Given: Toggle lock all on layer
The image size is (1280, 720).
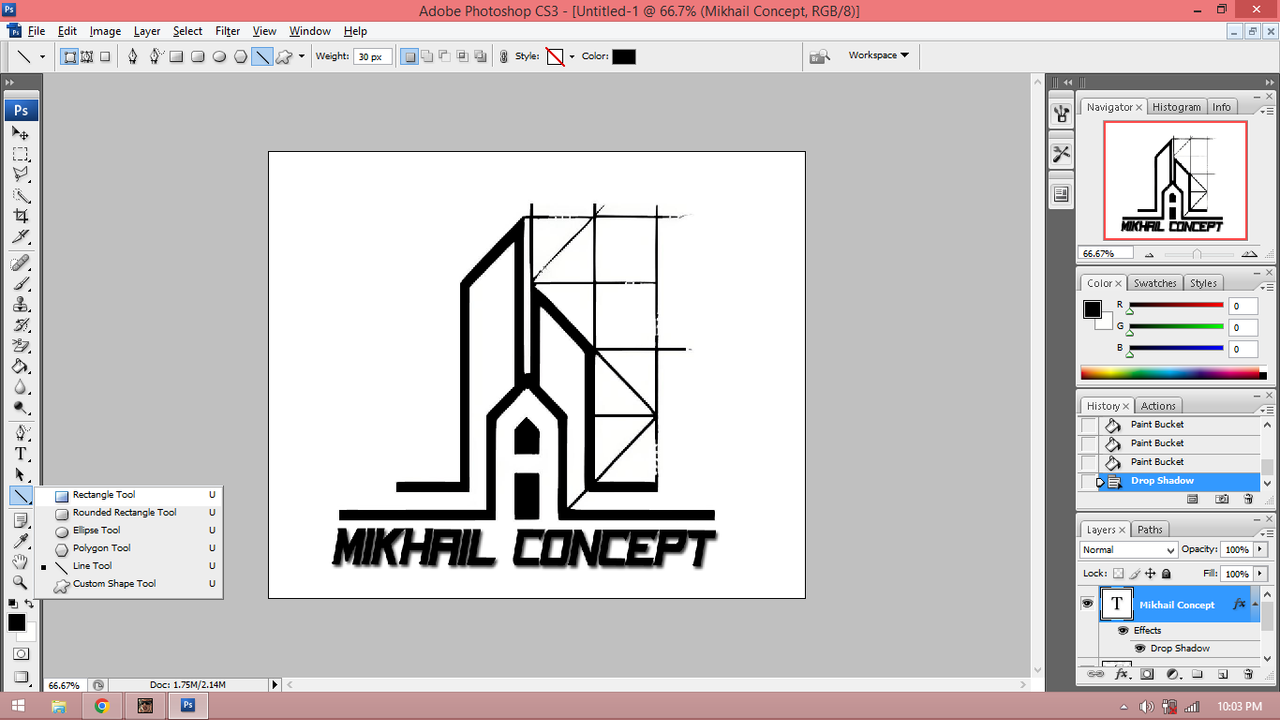Looking at the screenshot, I should click(1166, 574).
